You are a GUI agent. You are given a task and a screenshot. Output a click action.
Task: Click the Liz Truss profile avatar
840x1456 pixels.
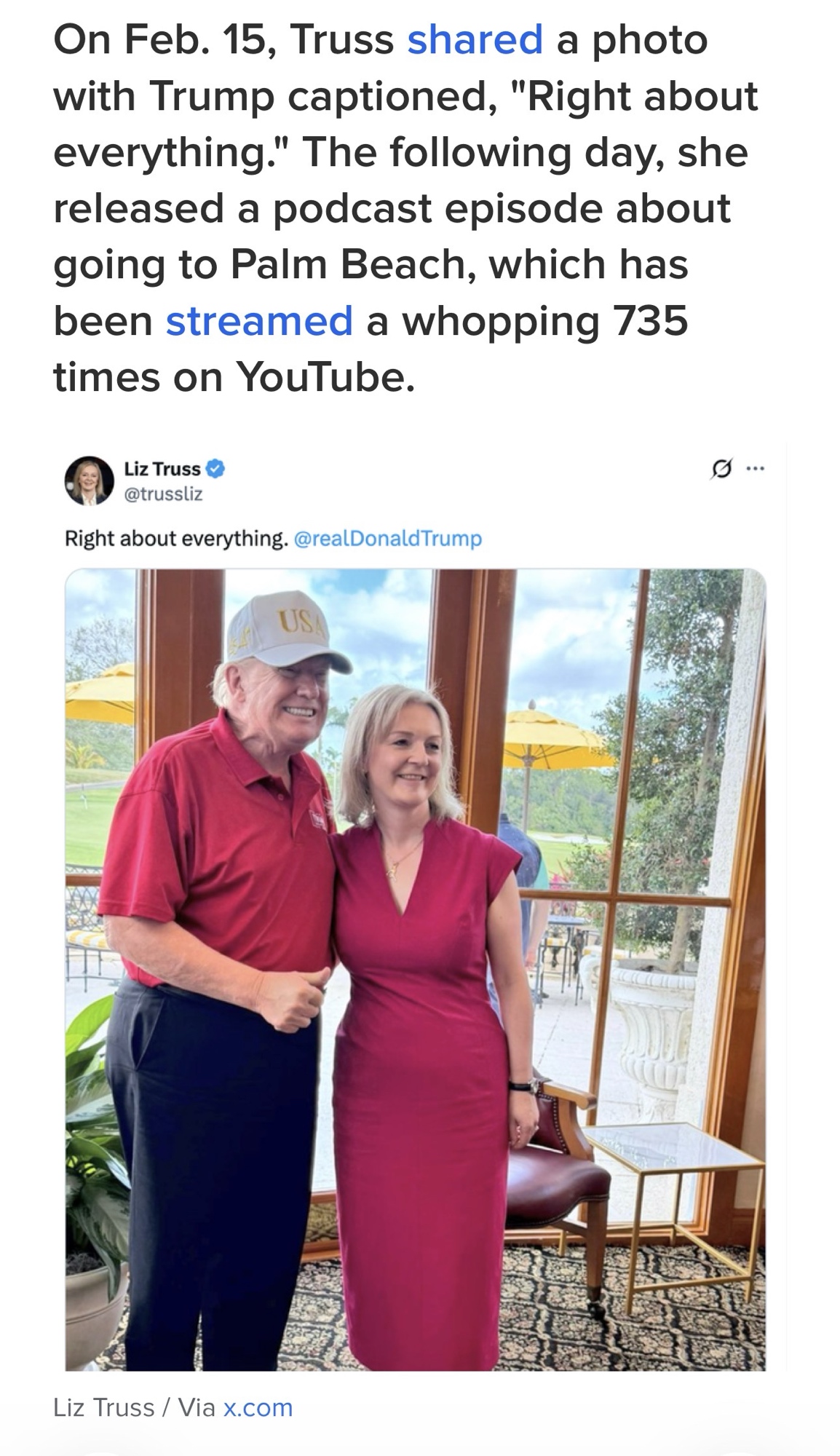point(89,481)
